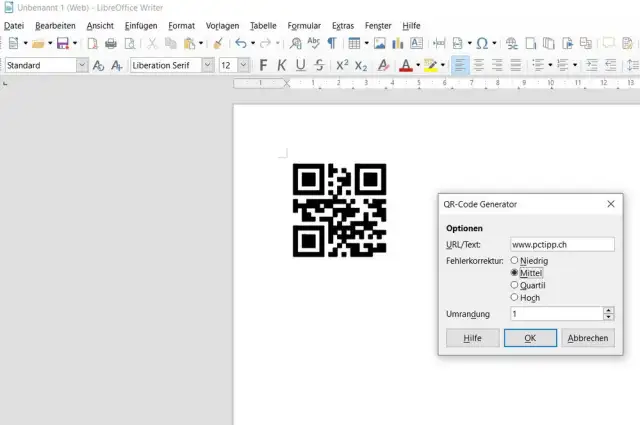
Task: Click the URL/Text input field
Action: [x=560, y=244]
